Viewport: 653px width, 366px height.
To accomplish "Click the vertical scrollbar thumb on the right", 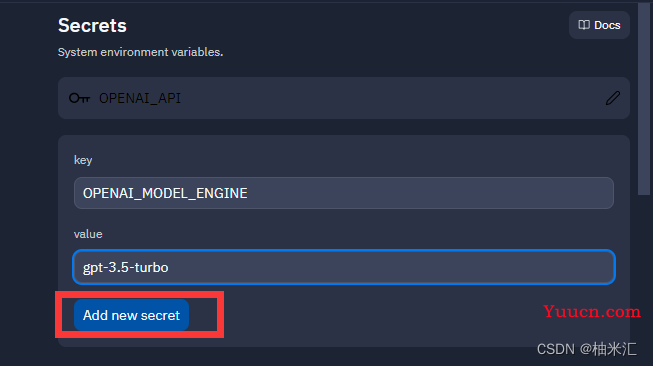I will tap(644, 99).
